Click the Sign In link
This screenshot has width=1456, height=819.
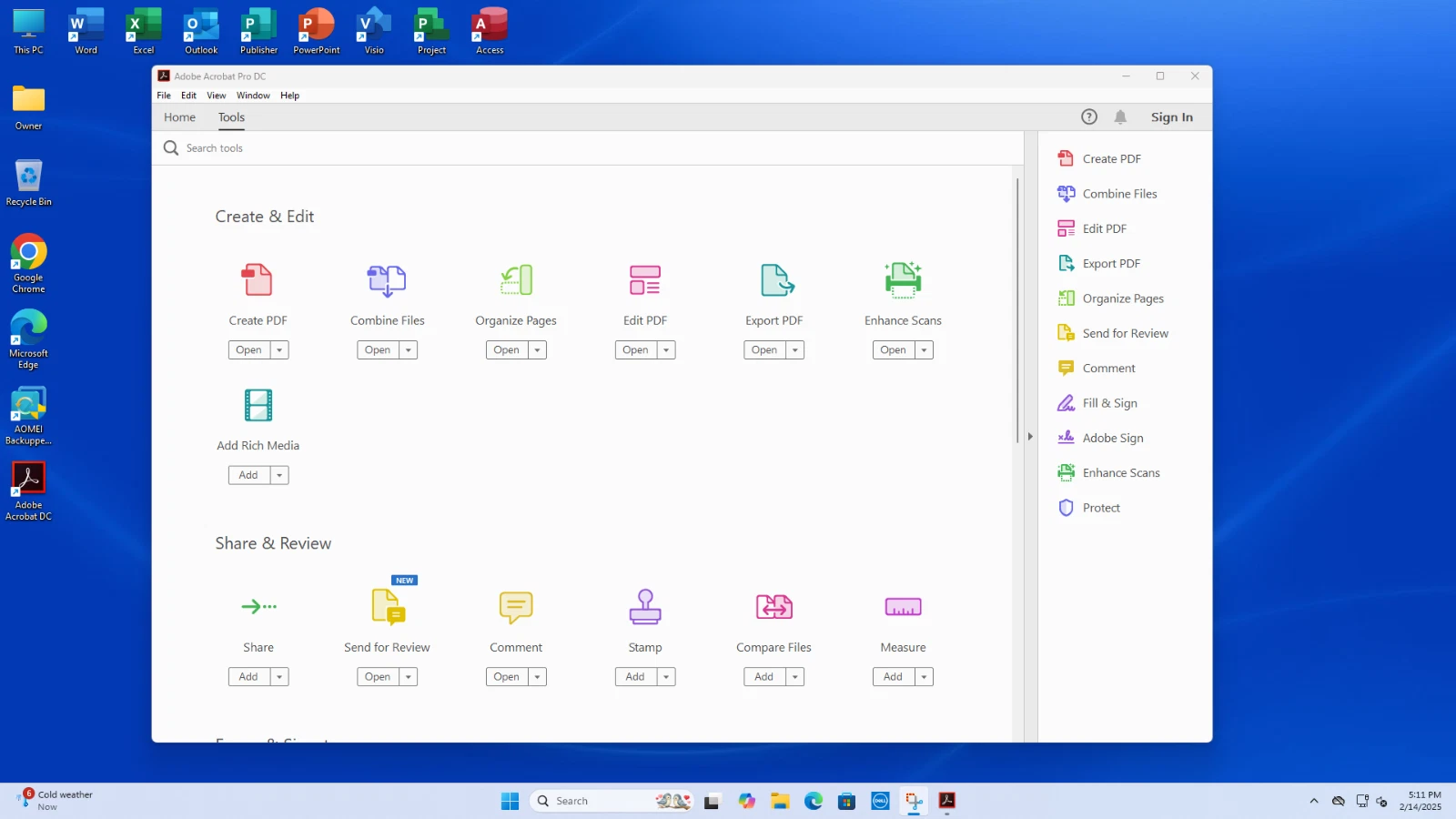tap(1171, 117)
